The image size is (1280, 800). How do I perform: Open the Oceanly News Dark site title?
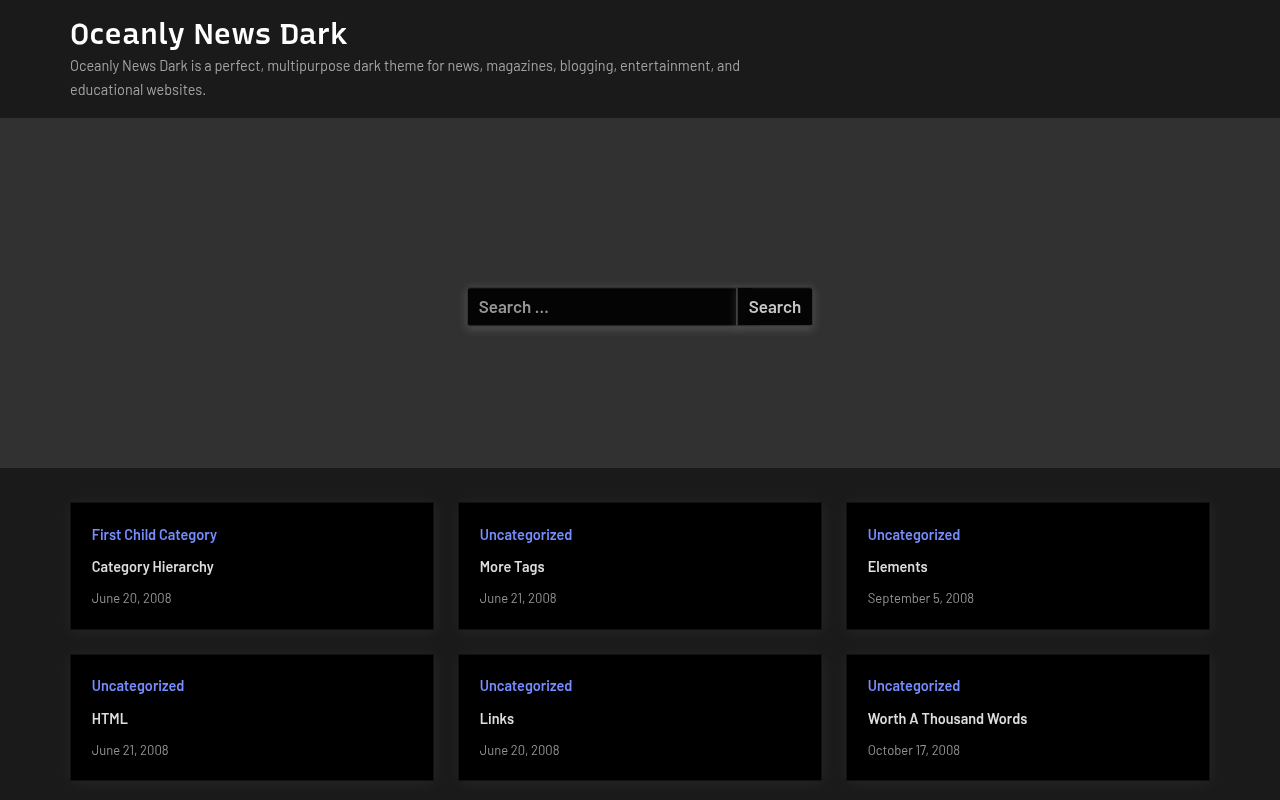[208, 33]
